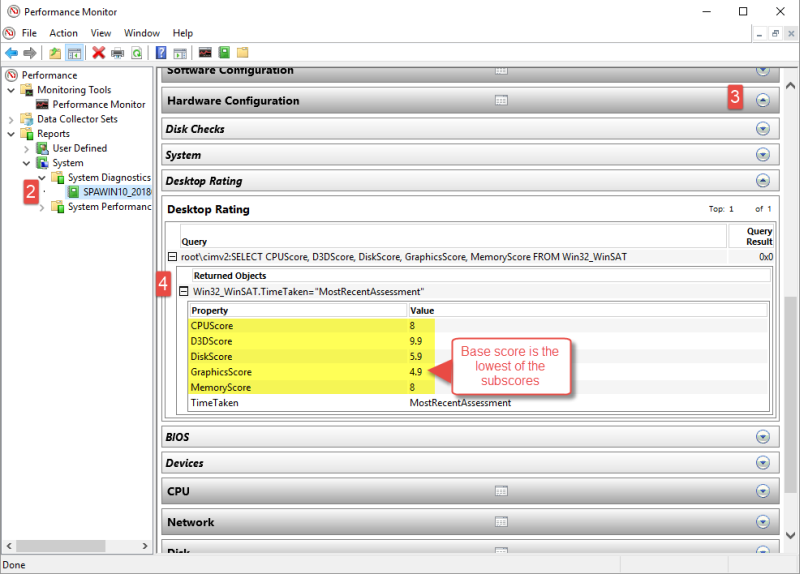Click the table icon in CPU header
The width and height of the screenshot is (800, 574).
[501, 491]
